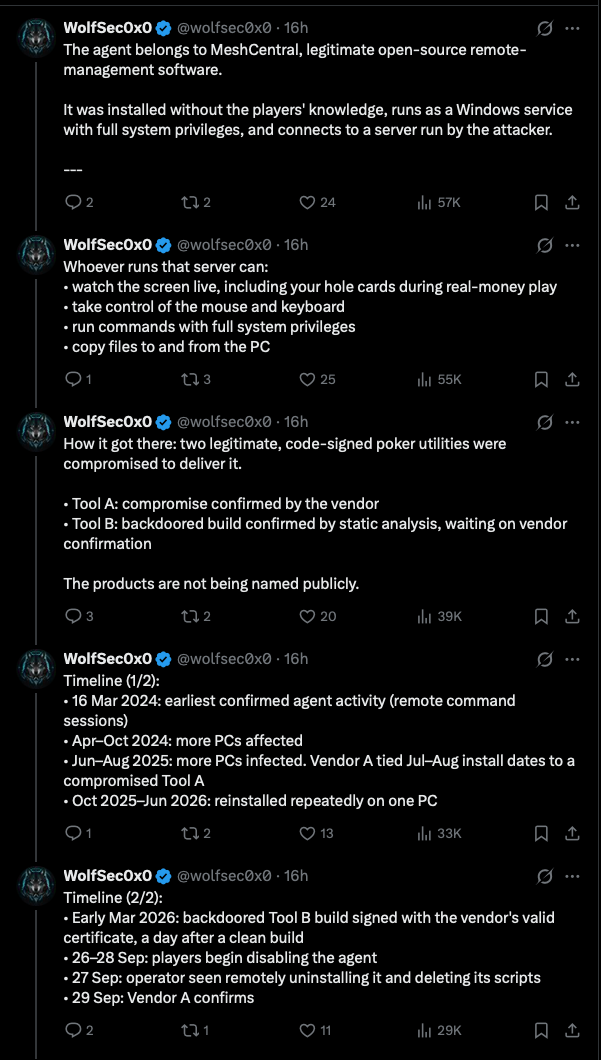Screen dimensions: 601x1060
Task: Open more options on MeshCentral tweet
Action: pos(572,28)
